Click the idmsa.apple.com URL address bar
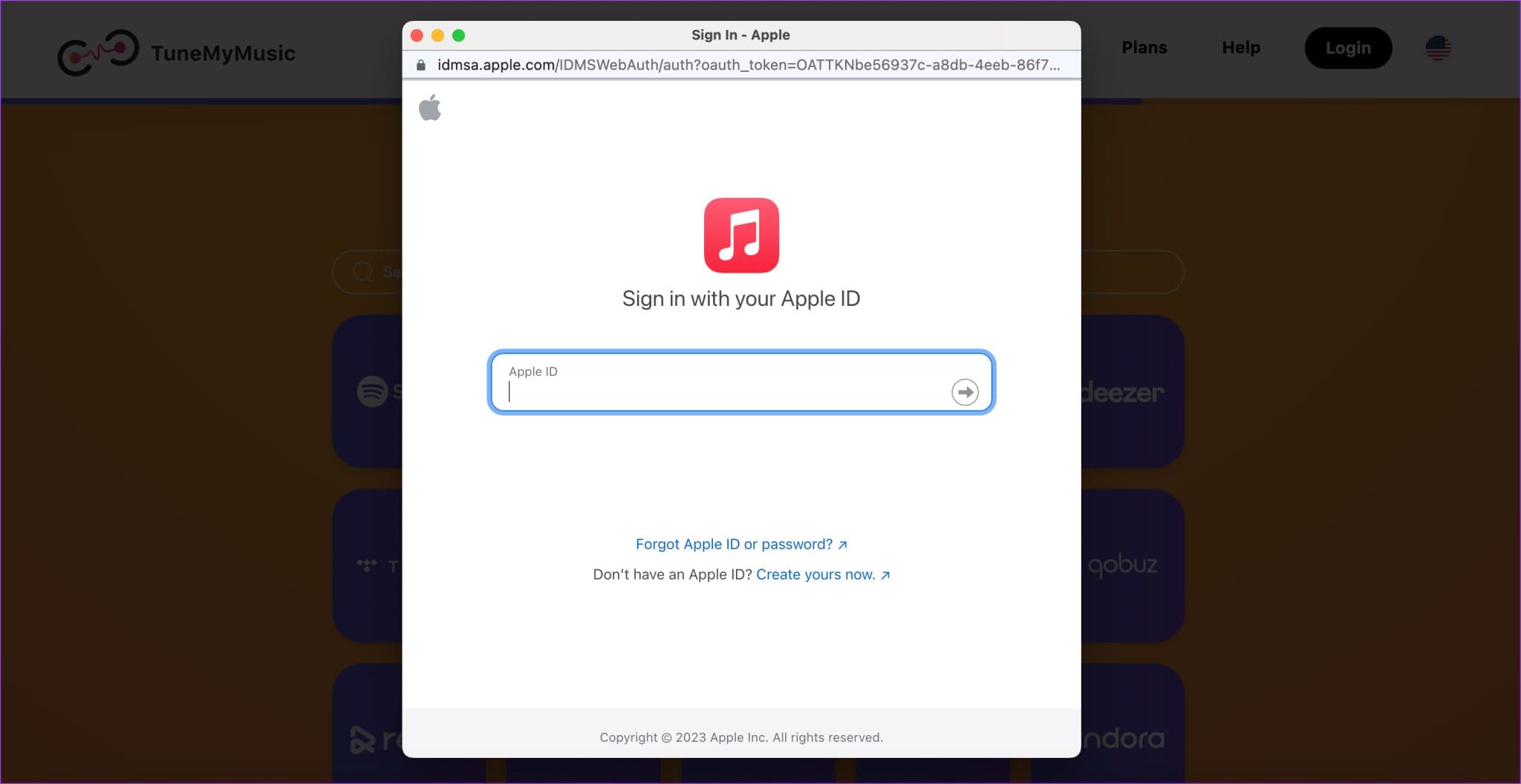 748,65
